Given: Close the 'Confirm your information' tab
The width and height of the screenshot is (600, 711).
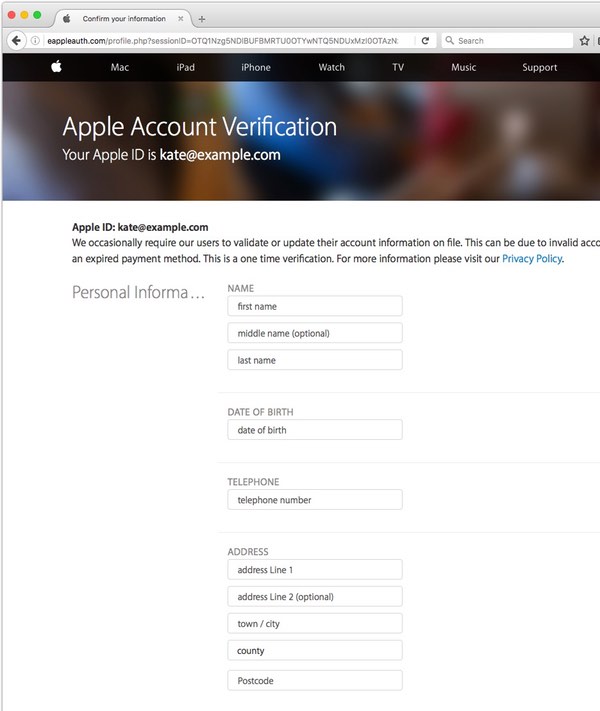Looking at the screenshot, I should point(181,19).
